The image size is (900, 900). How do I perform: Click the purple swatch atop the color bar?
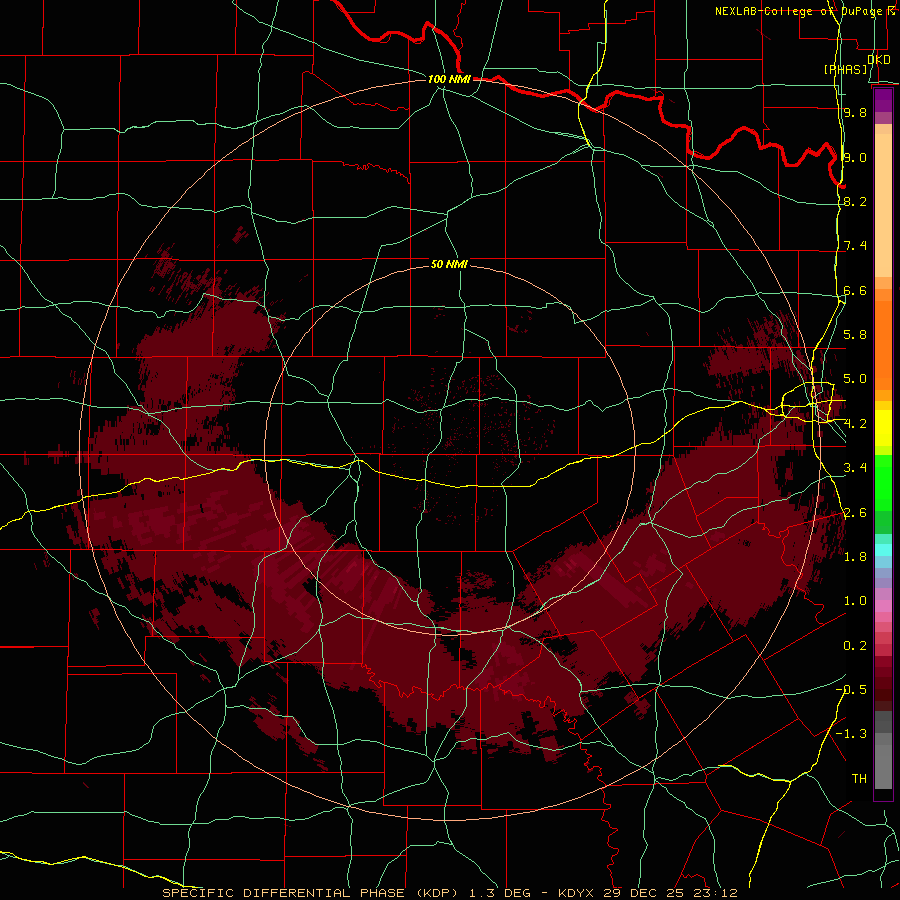point(883,100)
